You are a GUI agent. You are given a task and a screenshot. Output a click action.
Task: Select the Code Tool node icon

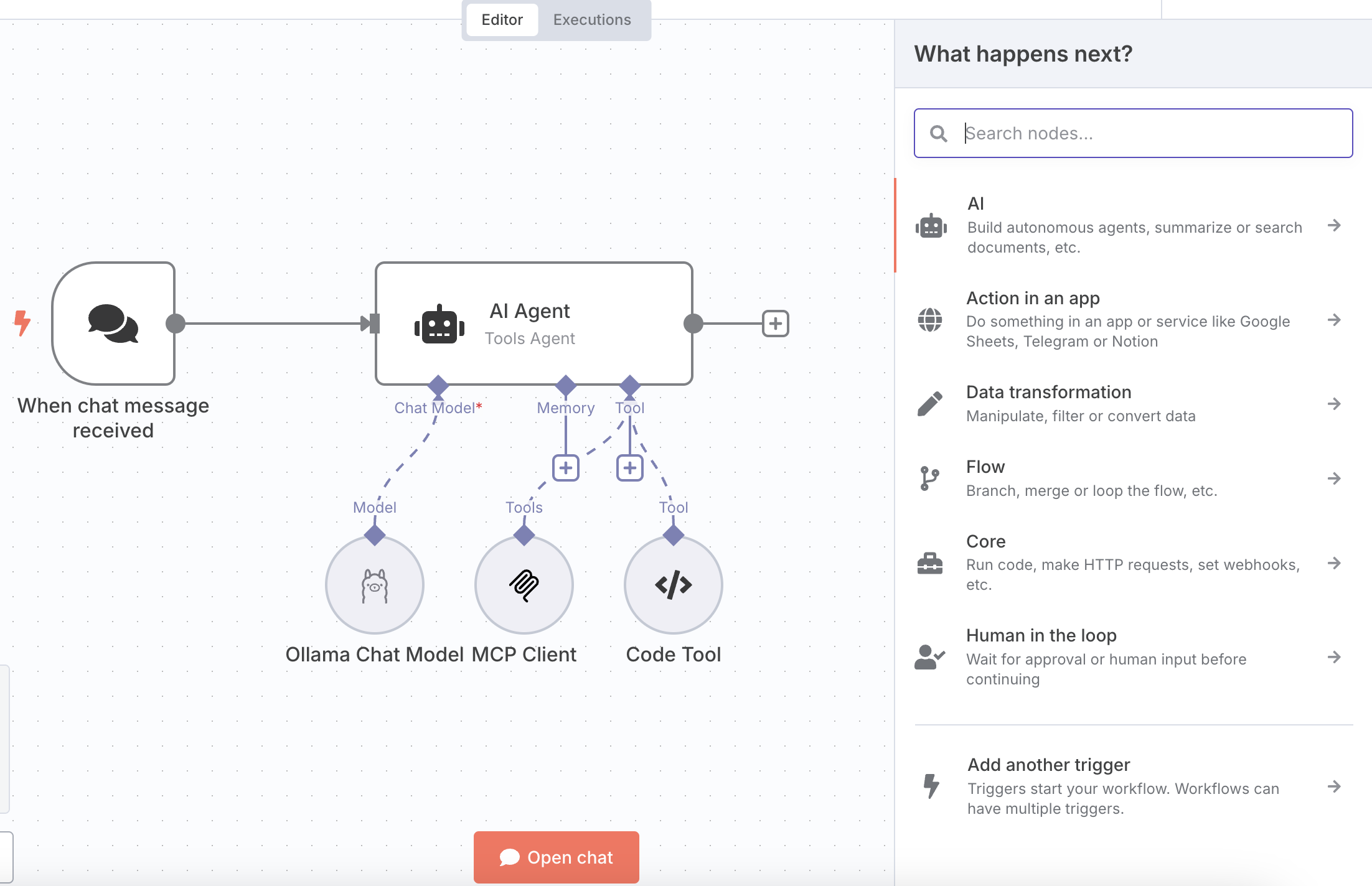pyautogui.click(x=674, y=585)
